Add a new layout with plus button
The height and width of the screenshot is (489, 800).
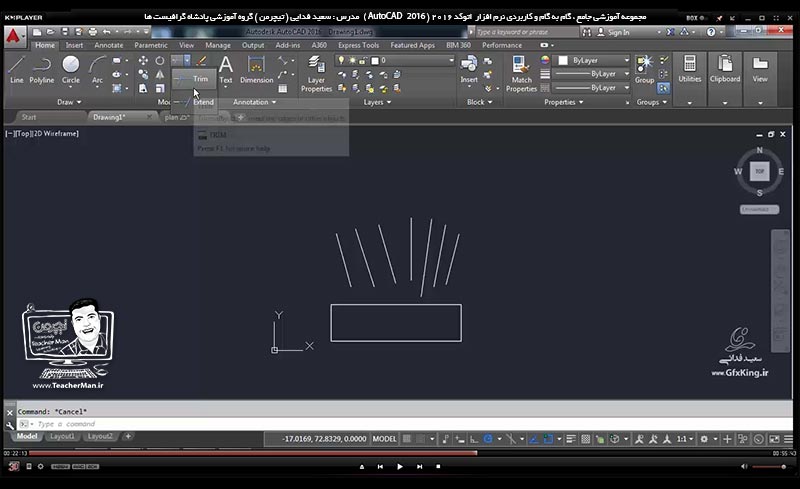128,436
